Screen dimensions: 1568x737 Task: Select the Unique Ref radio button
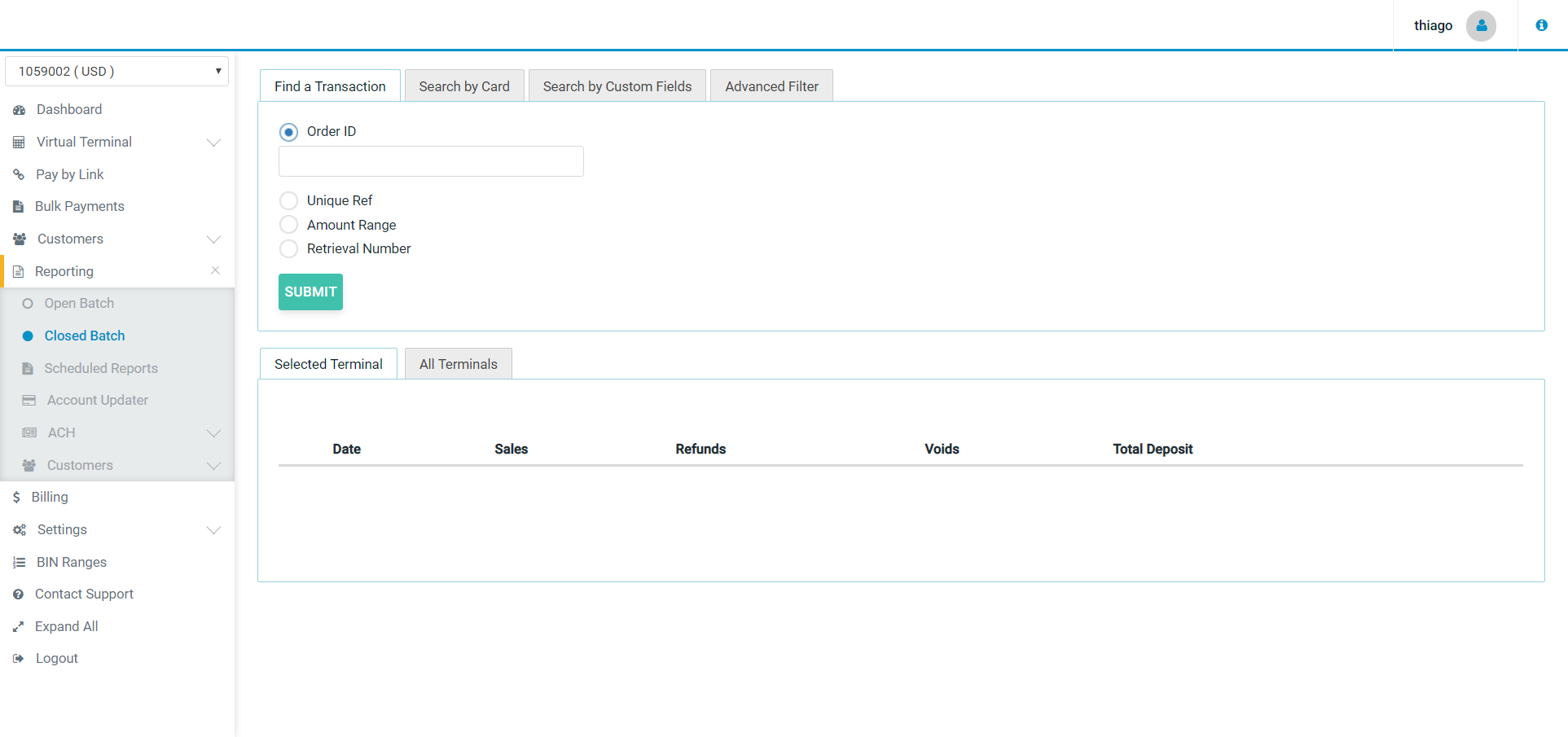(x=288, y=201)
